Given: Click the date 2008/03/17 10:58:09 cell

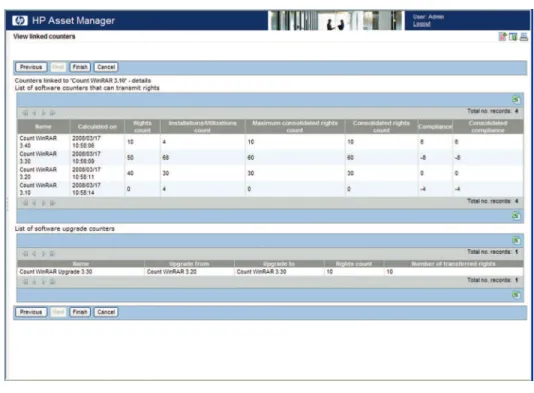Looking at the screenshot, I should (87, 157).
